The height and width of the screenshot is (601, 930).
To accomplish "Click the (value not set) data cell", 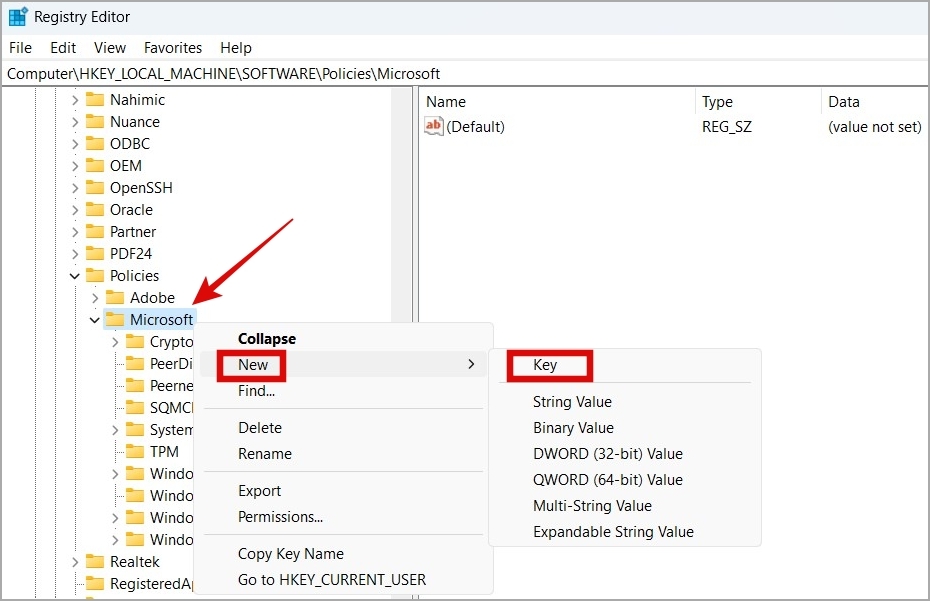I will pyautogui.click(x=875, y=126).
